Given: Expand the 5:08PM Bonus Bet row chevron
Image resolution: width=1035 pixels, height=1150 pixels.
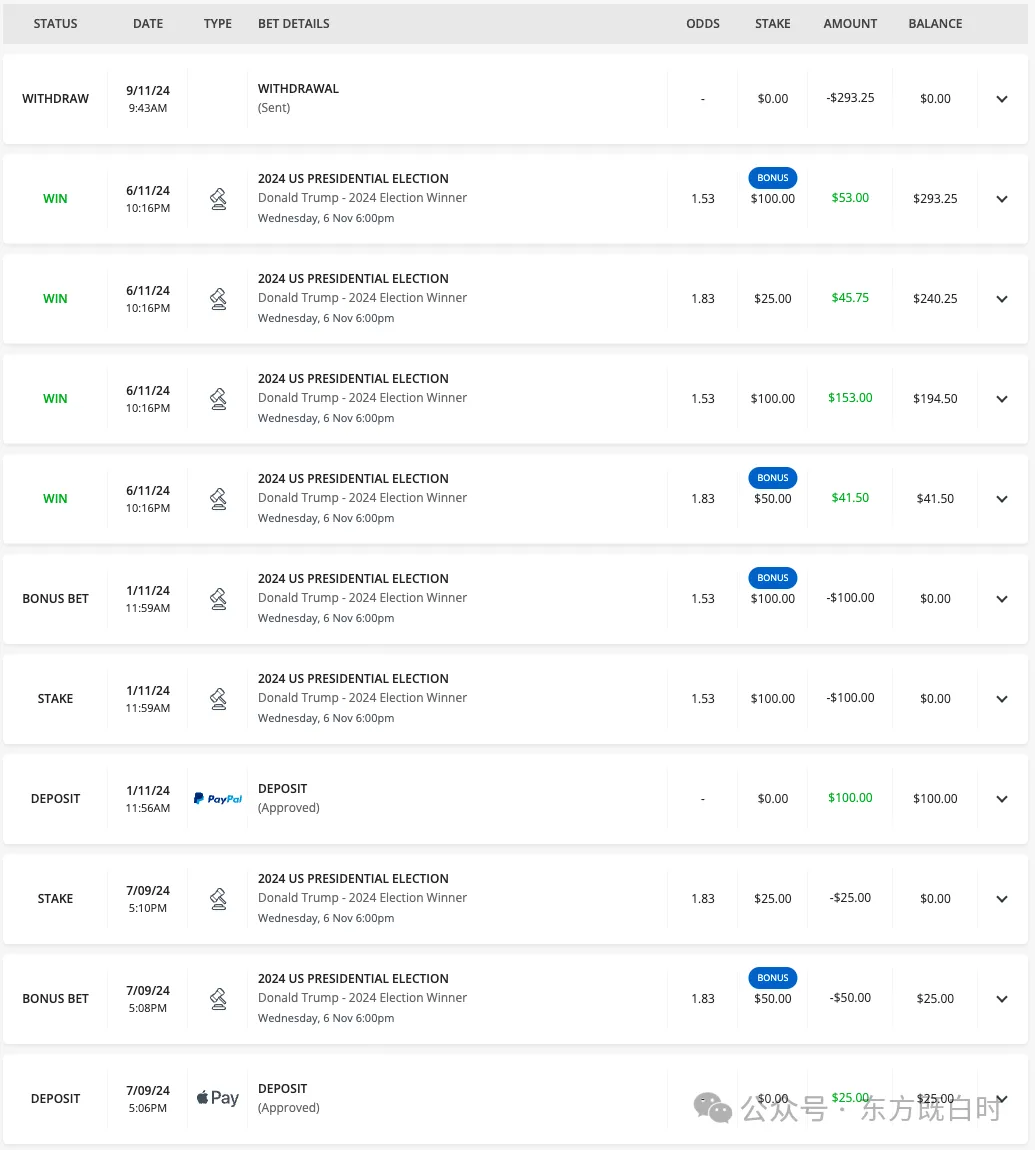Looking at the screenshot, I should [x=1002, y=999].
